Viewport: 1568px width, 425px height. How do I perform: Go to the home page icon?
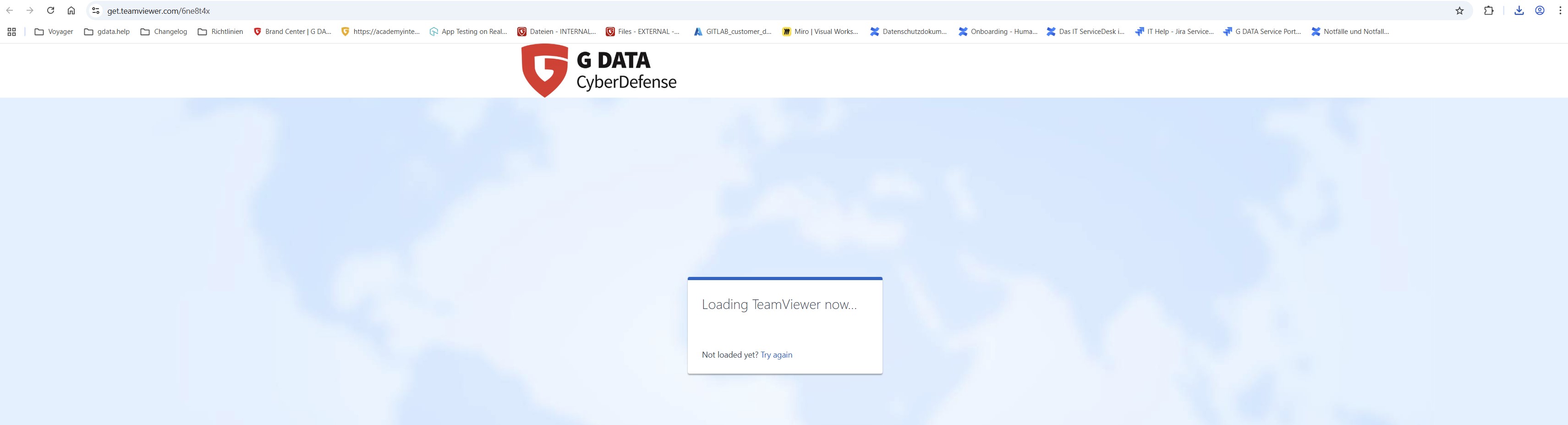pyautogui.click(x=71, y=11)
